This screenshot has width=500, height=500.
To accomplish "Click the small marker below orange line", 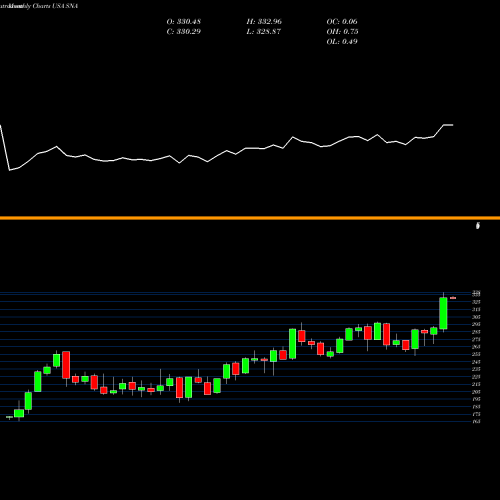I will pyautogui.click(x=478, y=226).
